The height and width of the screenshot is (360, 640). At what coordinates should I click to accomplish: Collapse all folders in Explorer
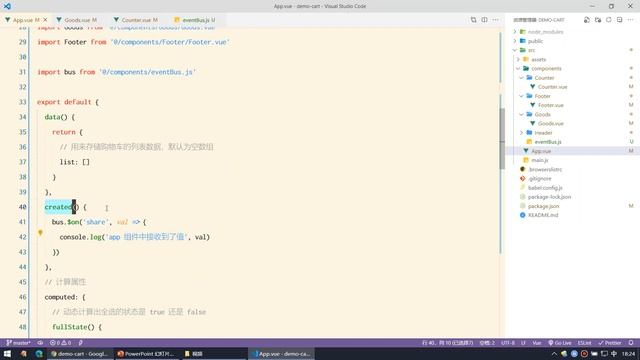pos(619,20)
